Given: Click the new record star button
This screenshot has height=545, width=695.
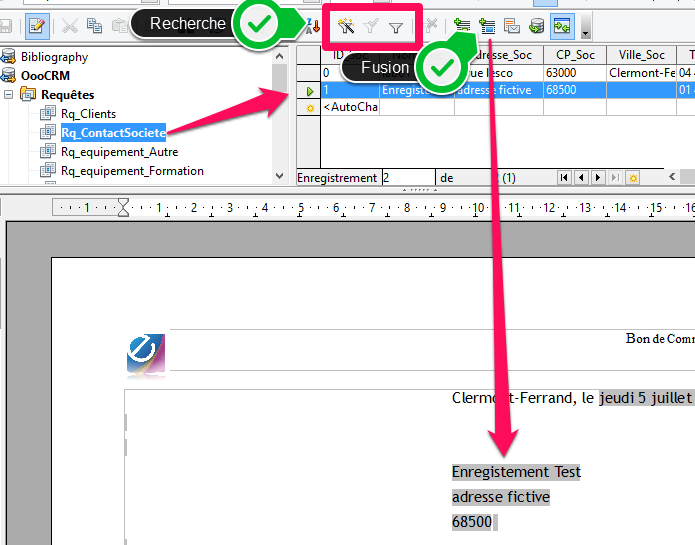Looking at the screenshot, I should [632, 178].
